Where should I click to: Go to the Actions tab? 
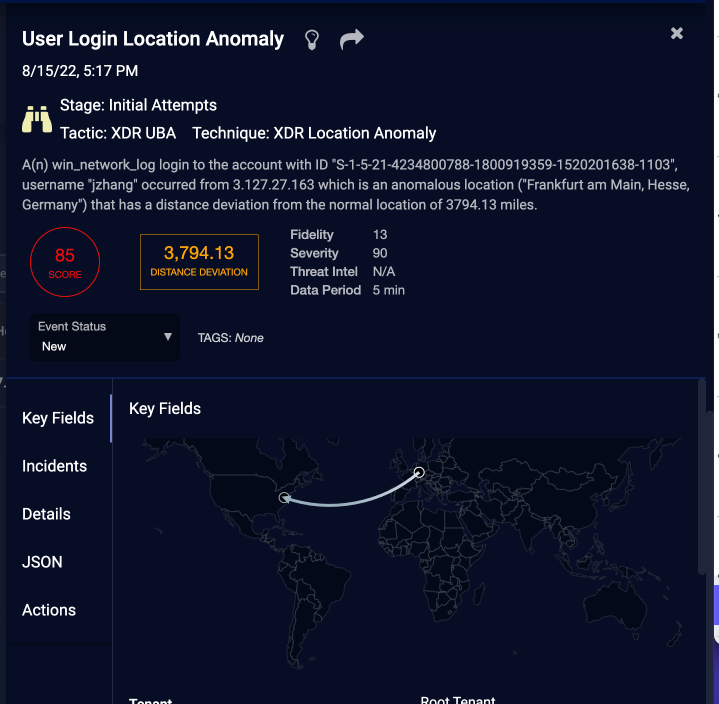pos(49,610)
